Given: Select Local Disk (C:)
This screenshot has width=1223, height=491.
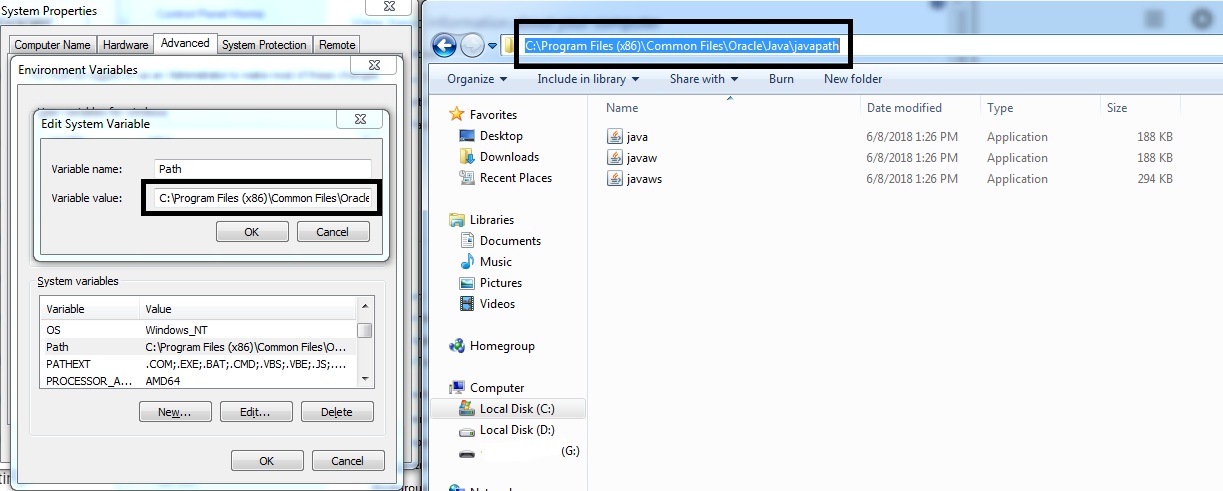Looking at the screenshot, I should coord(516,409).
